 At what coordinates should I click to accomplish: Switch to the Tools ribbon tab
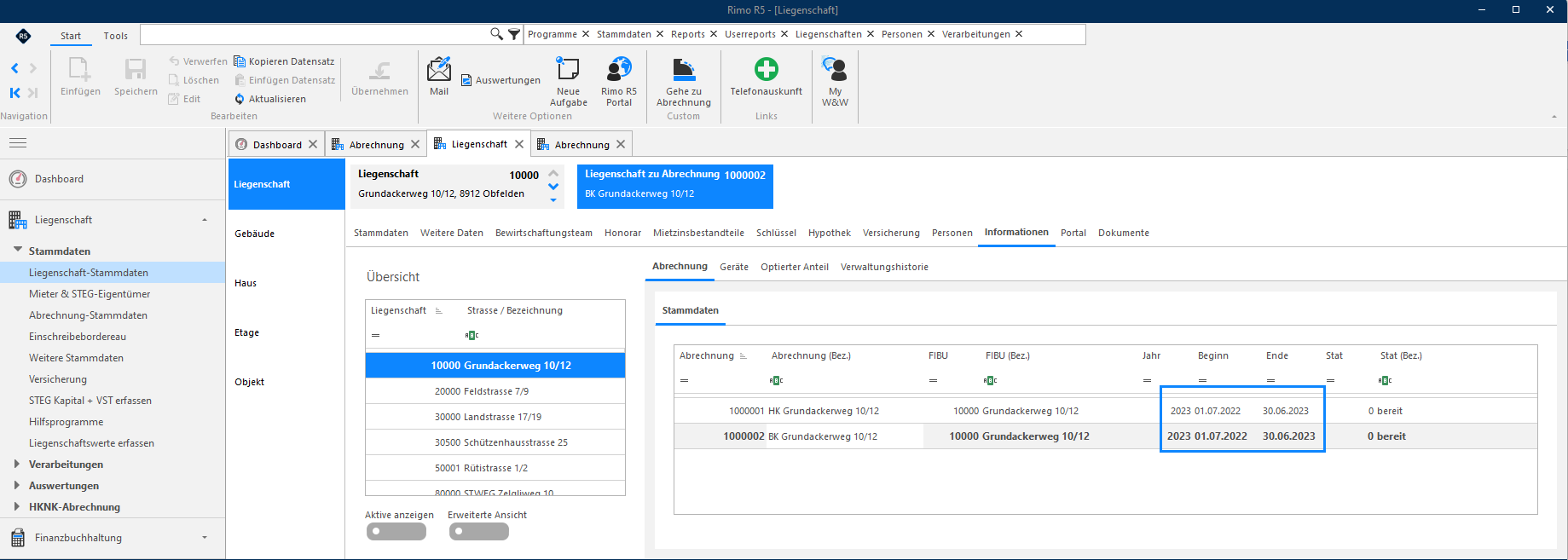point(115,36)
